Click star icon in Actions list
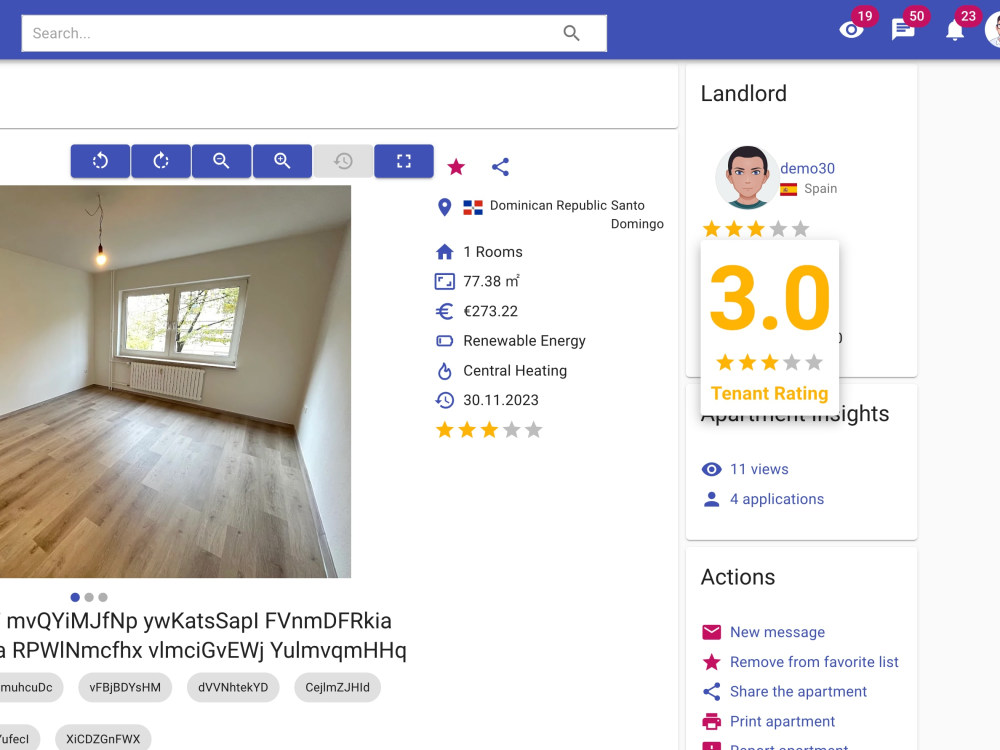 coord(712,662)
